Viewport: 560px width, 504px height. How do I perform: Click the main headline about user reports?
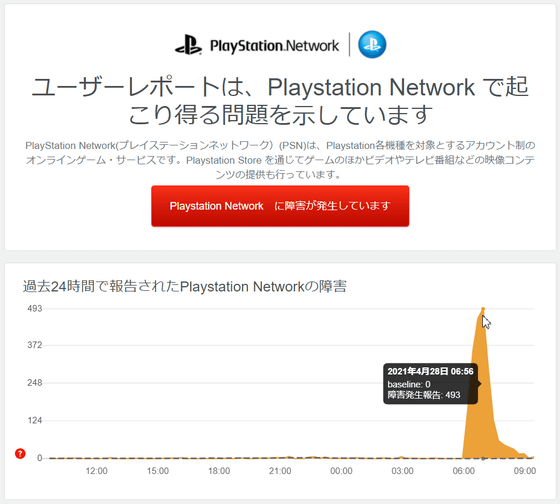click(280, 101)
